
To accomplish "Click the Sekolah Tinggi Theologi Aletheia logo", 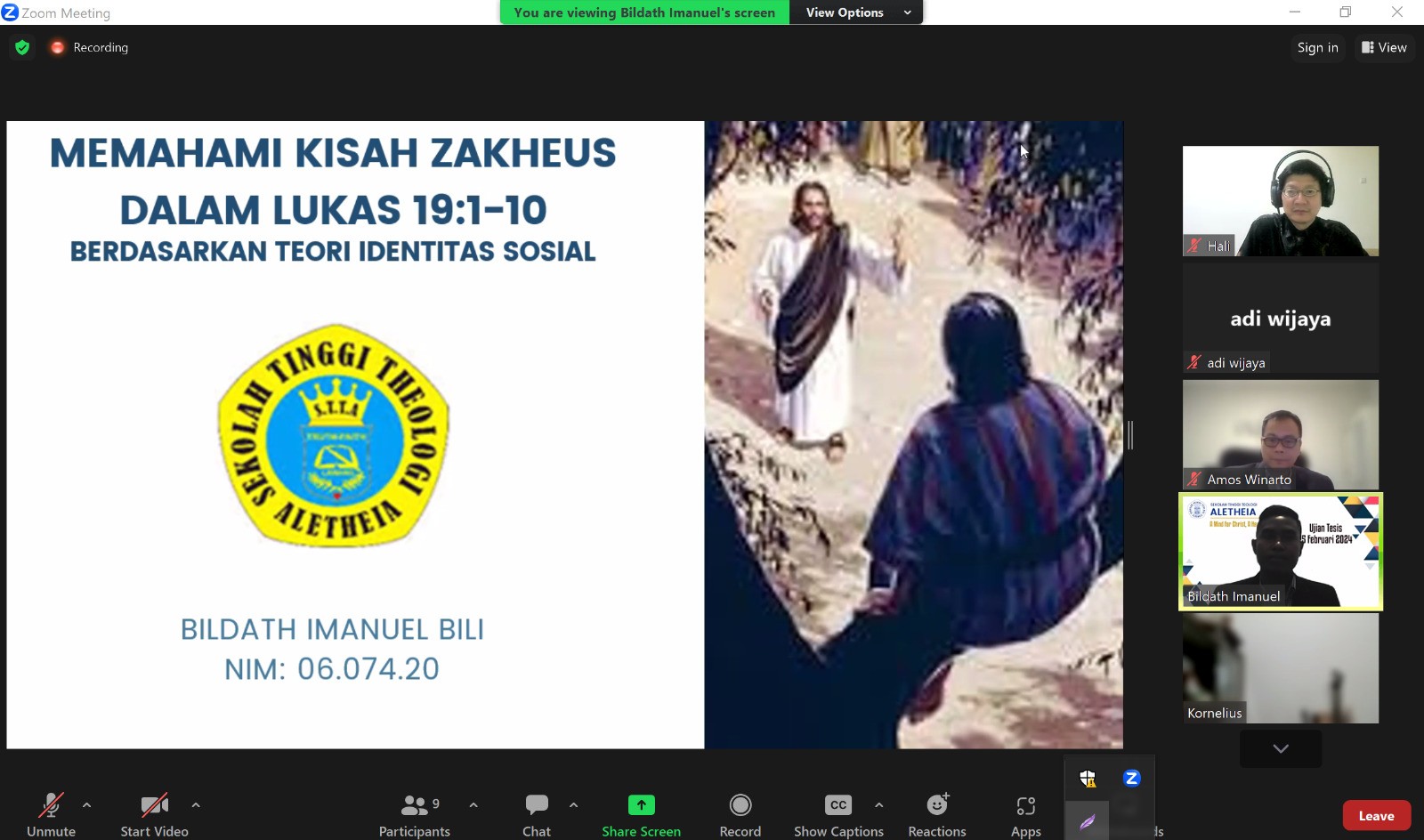I will (x=334, y=435).
